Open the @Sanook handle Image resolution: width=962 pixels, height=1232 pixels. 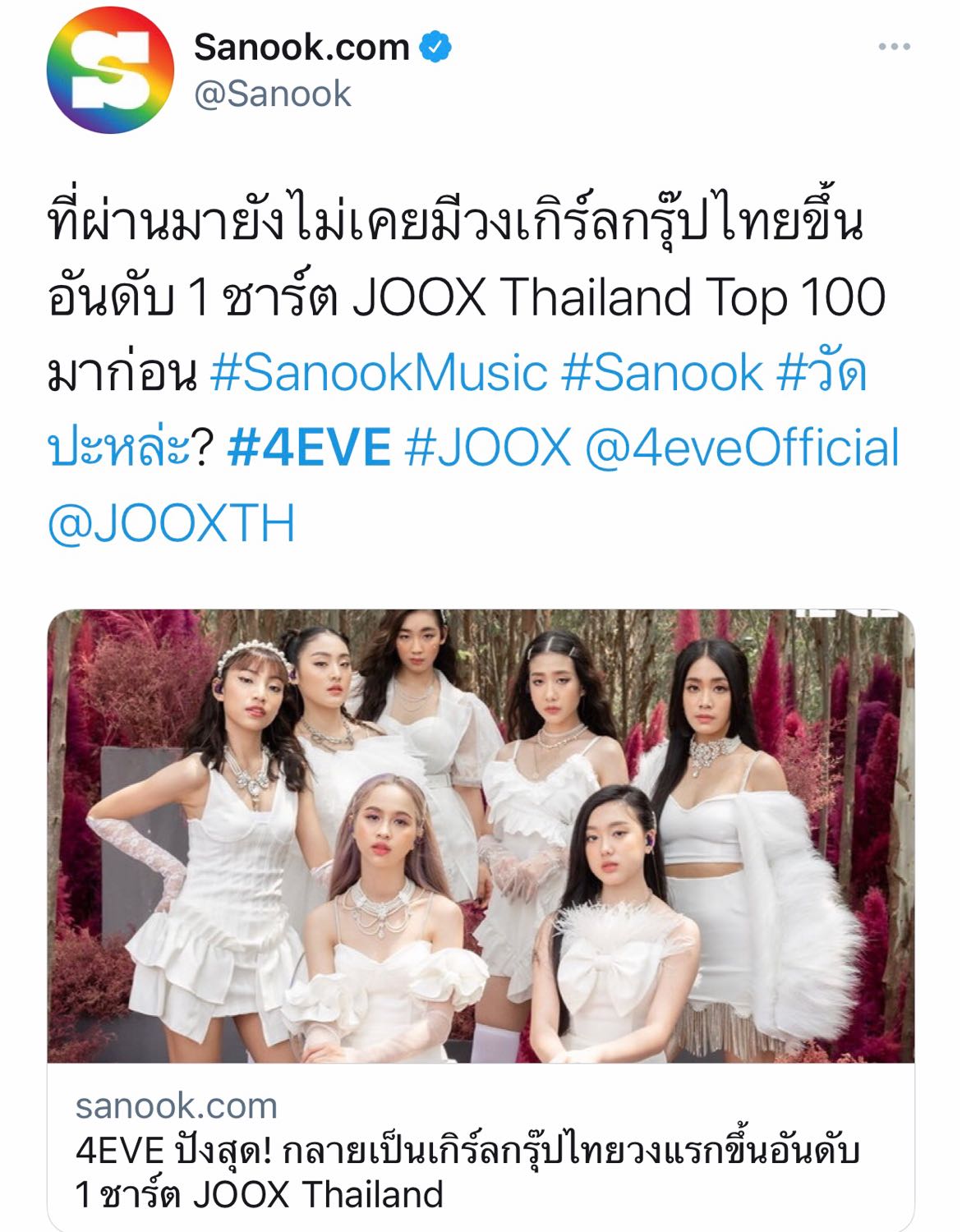[272, 94]
